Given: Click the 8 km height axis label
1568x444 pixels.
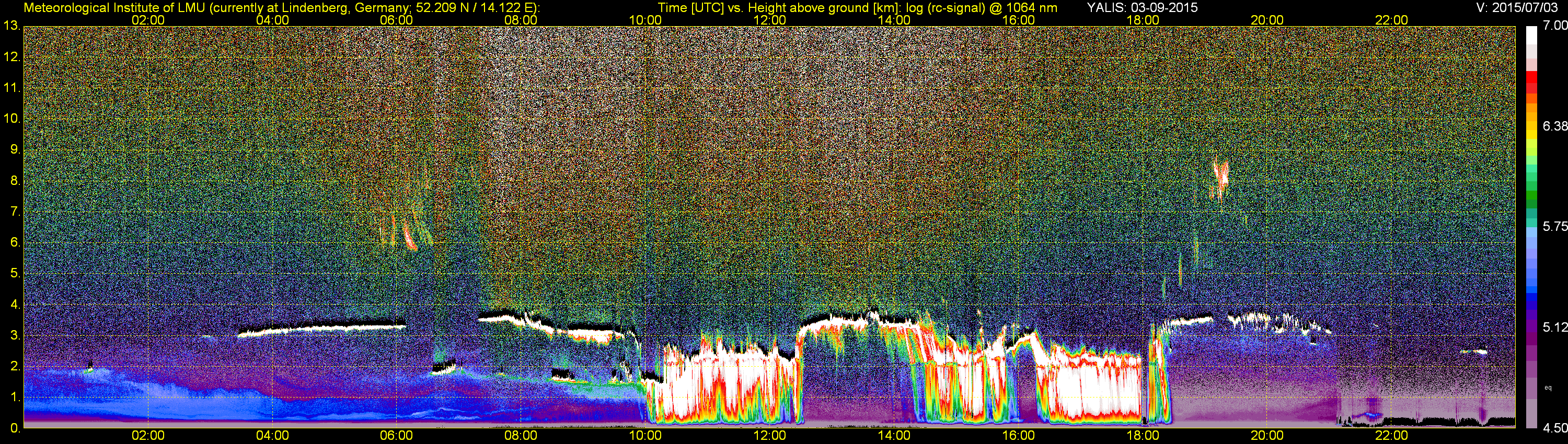Looking at the screenshot, I should coord(15,181).
